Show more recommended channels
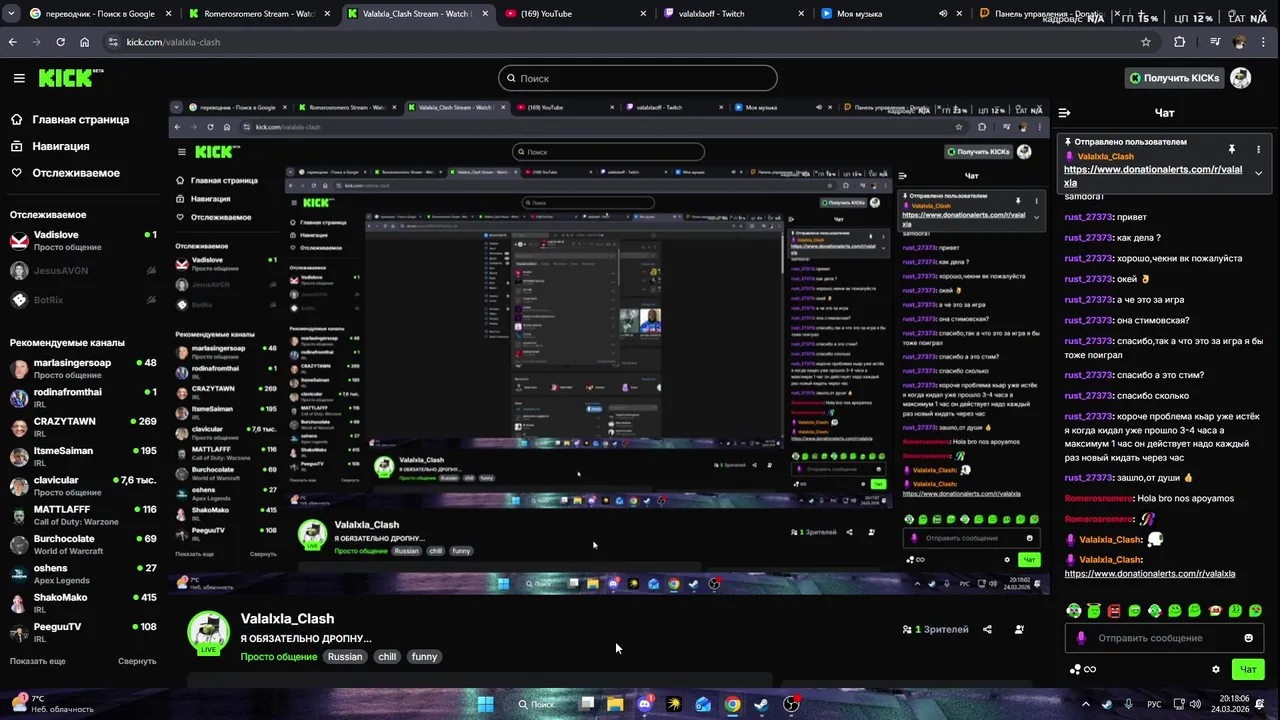Screen dimensions: 1280x720 [37, 661]
